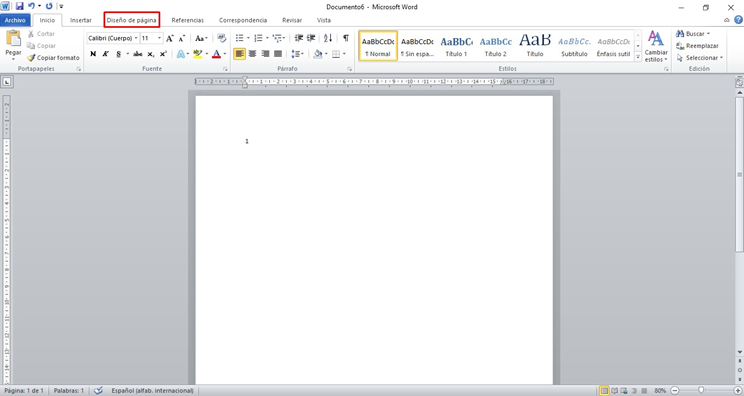Click the Redo/Repeat icon
744x396 pixels.
[x=49, y=6]
